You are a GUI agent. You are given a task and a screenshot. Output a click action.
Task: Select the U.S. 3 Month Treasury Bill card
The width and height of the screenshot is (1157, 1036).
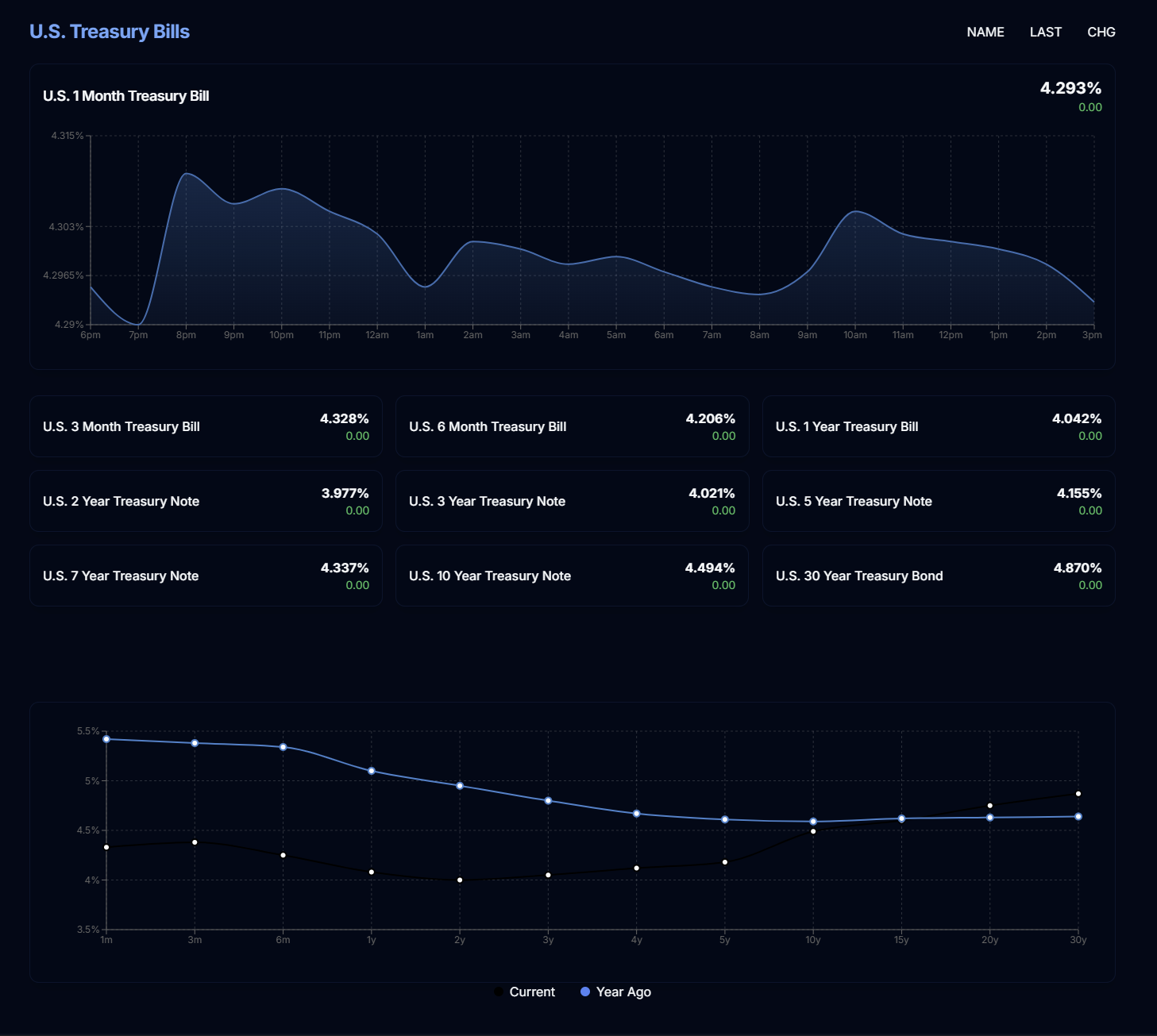click(x=206, y=426)
